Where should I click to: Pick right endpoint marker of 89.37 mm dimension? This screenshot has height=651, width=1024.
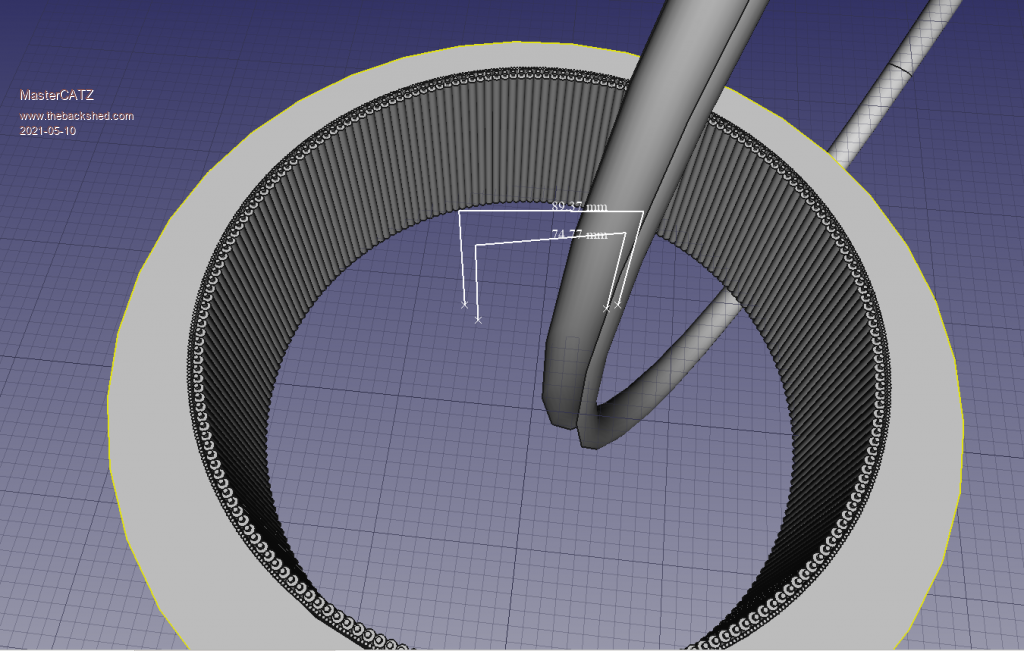coord(618,303)
